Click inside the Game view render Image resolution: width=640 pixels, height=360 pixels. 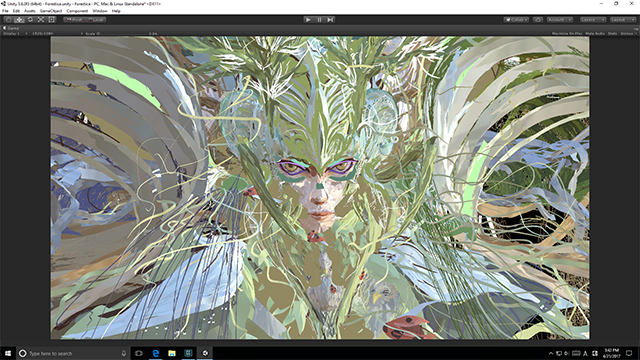click(320, 188)
